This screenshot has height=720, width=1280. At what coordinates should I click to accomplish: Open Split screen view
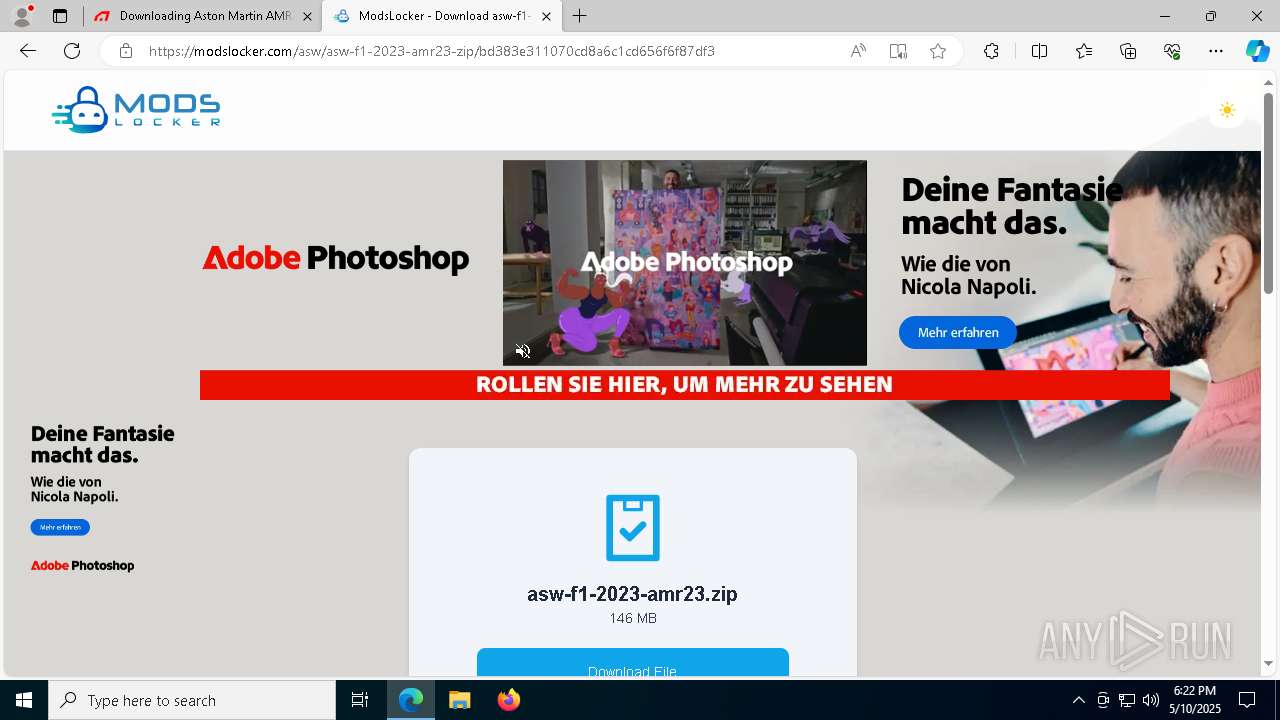[1039, 51]
